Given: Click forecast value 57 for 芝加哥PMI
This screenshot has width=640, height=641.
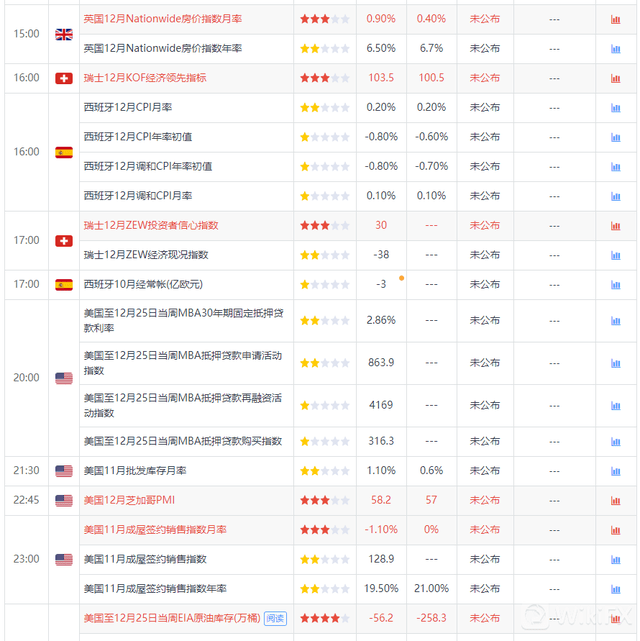Looking at the screenshot, I should pyautogui.click(x=431, y=500).
